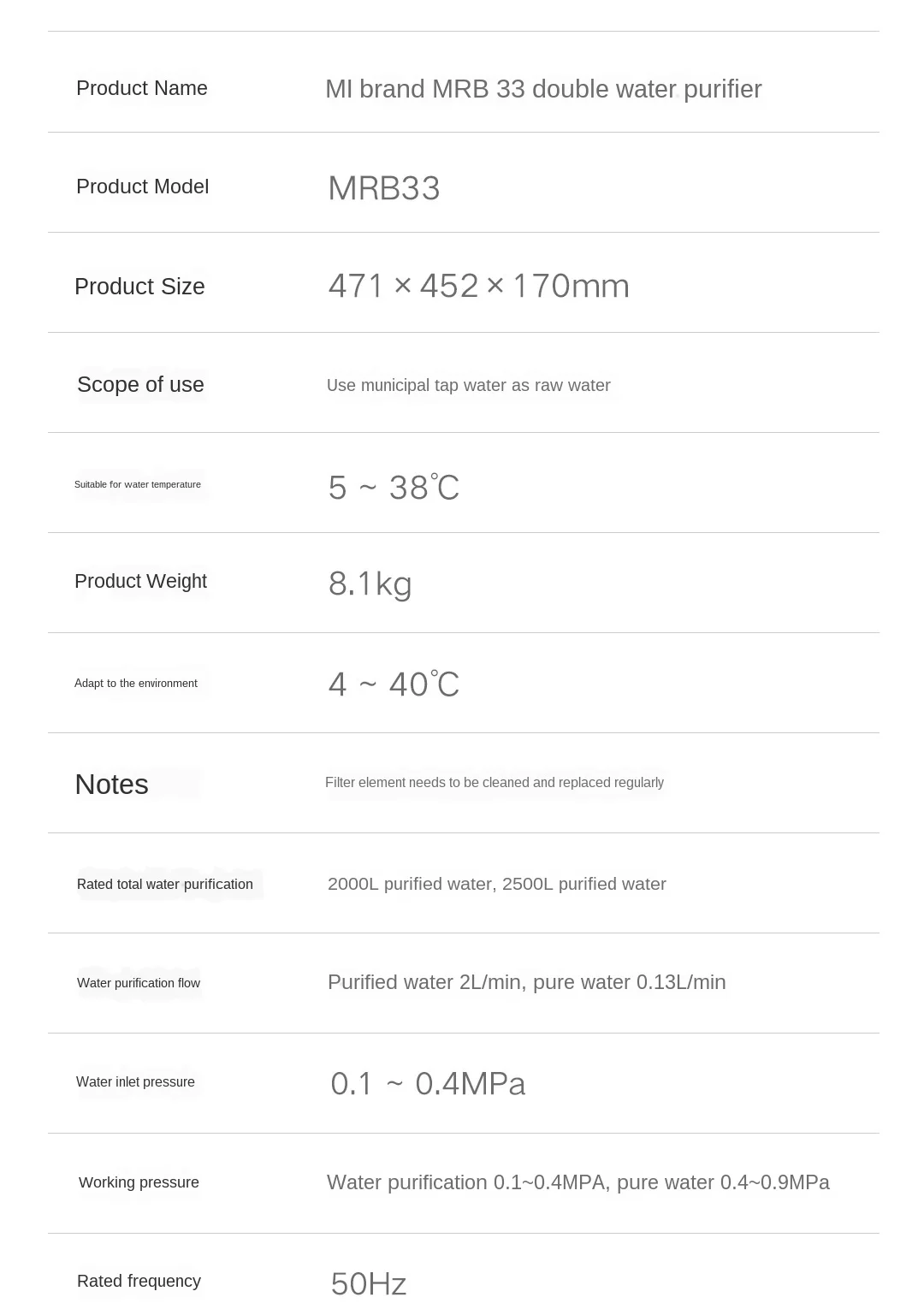
Task: Select the 0.1 ~ 0.4MPa inlet pressure
Action: coord(428,1084)
